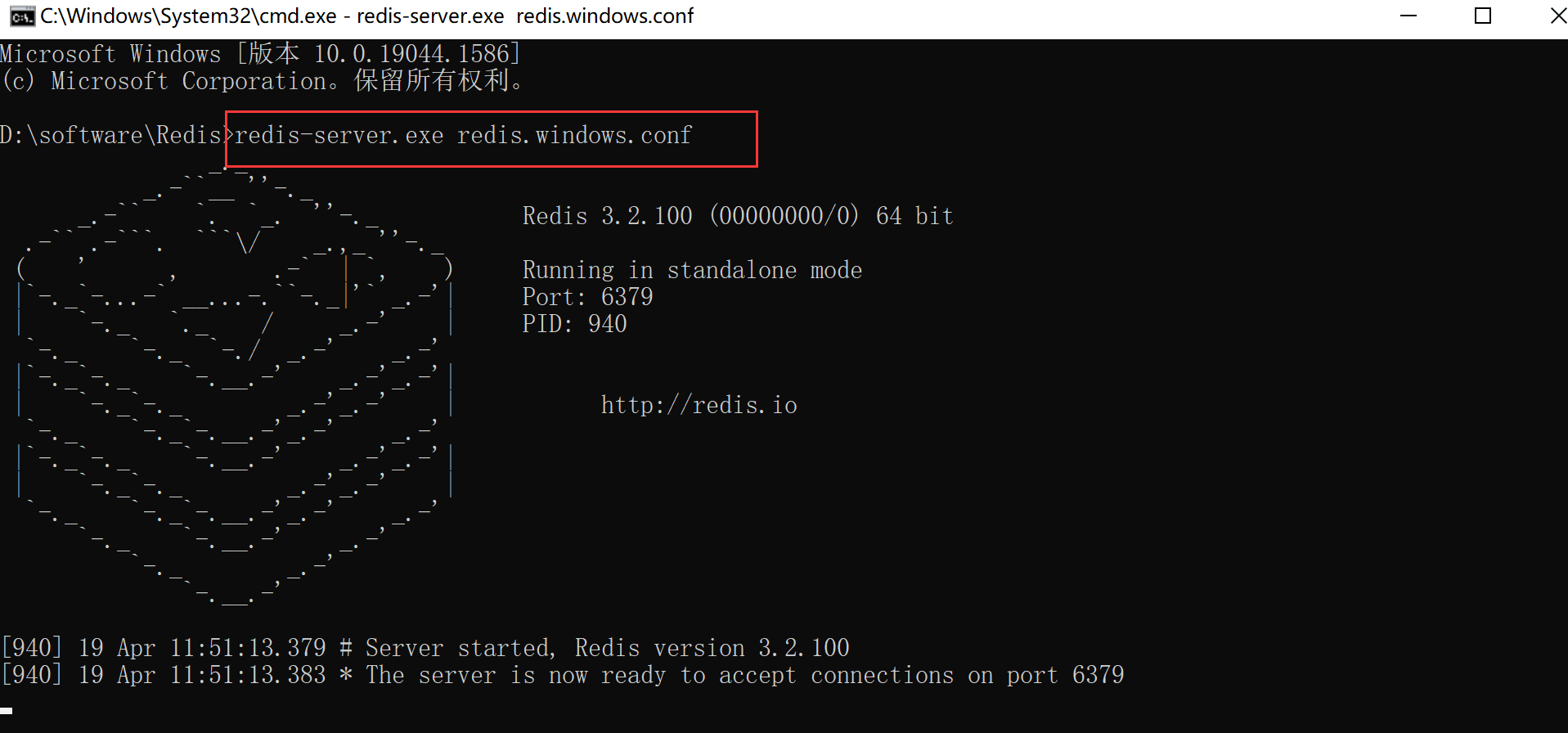Maximize the command prompt window
Viewport: 1568px width, 733px height.
[x=1483, y=16]
